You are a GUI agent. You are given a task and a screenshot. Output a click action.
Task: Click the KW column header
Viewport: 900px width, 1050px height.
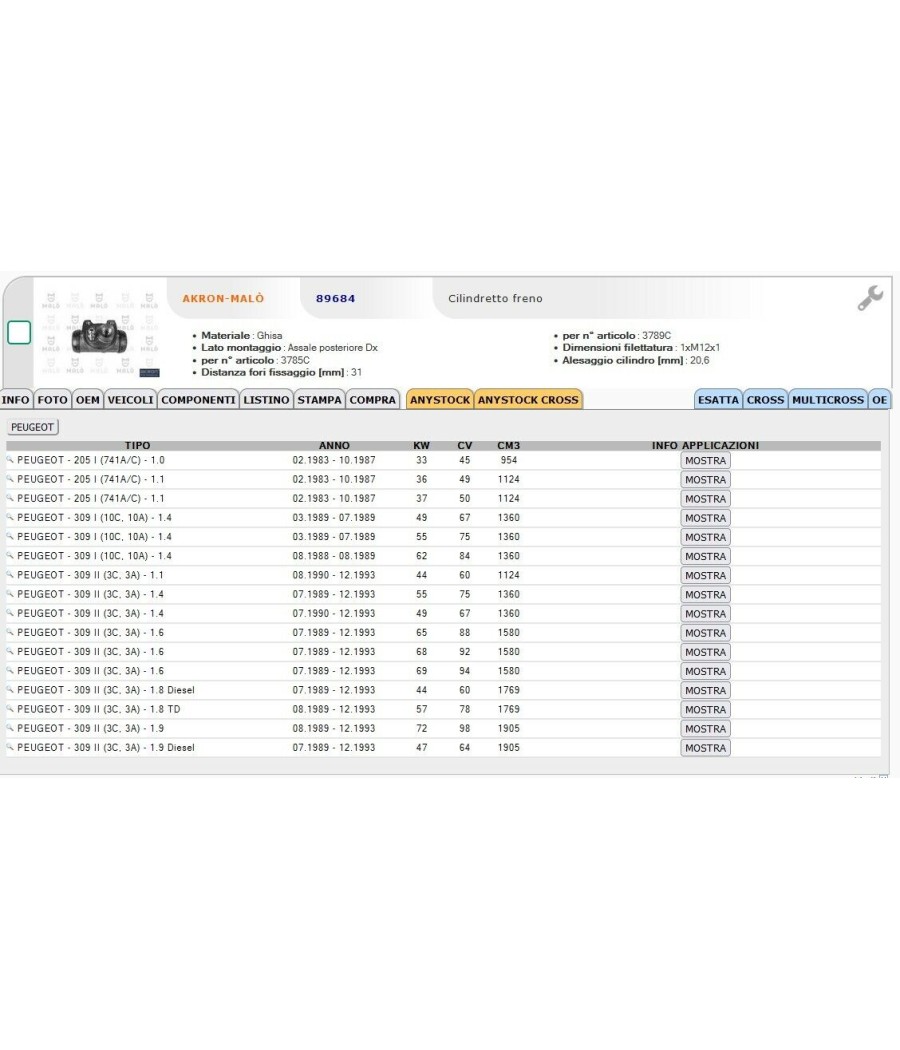pos(421,445)
